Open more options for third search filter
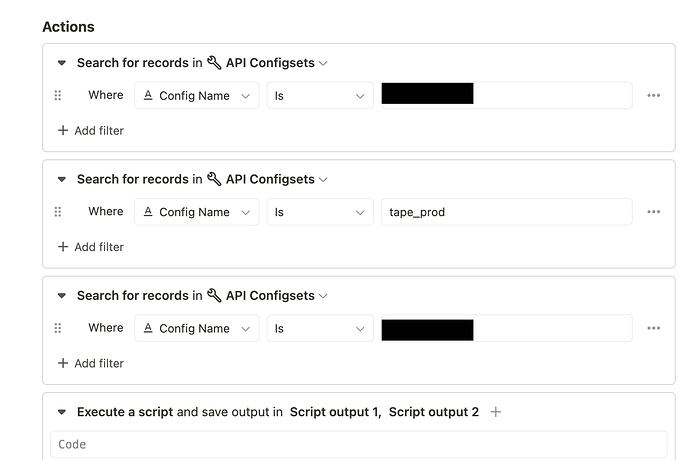 tap(653, 328)
